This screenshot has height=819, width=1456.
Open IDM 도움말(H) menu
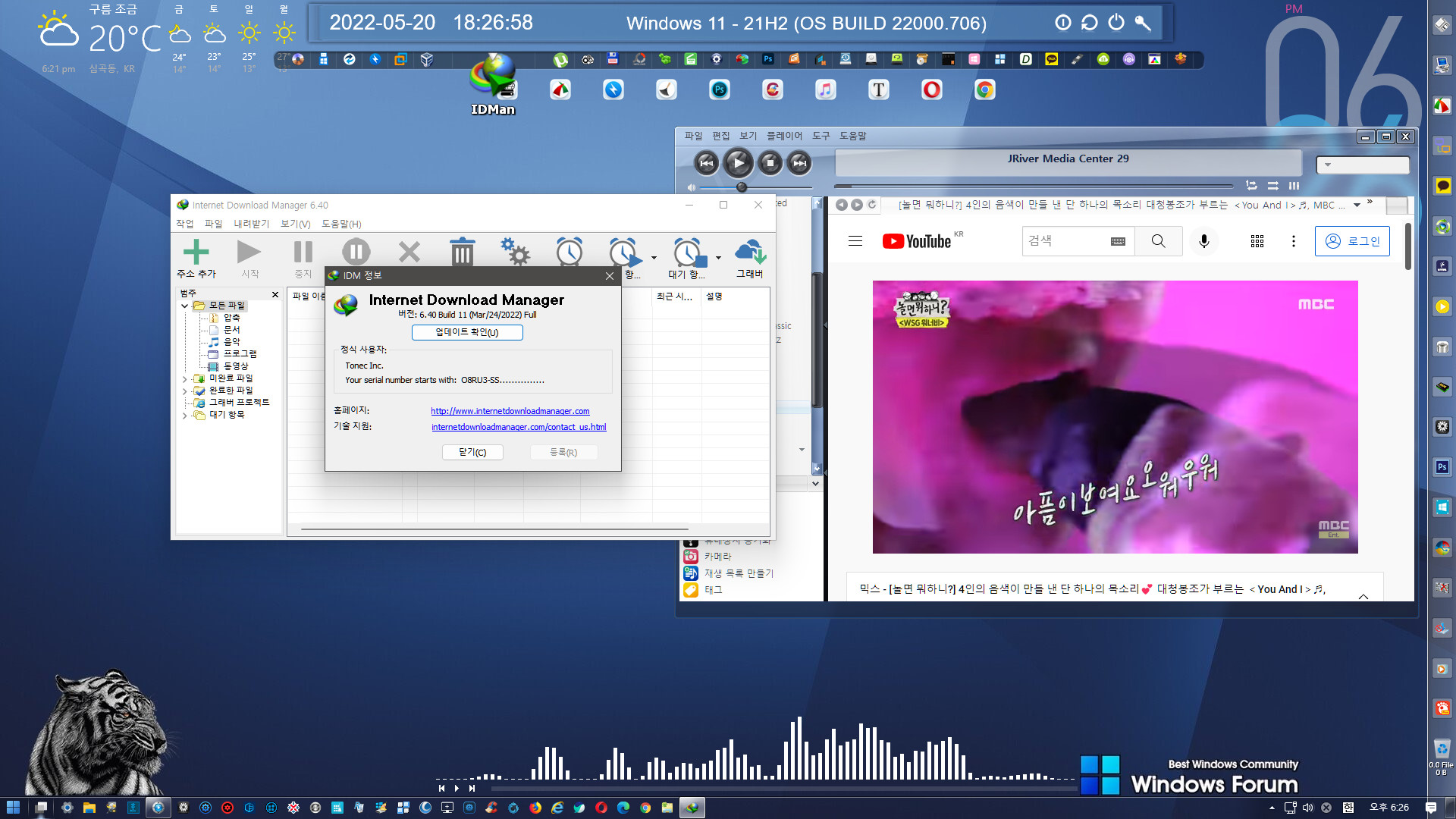341,224
